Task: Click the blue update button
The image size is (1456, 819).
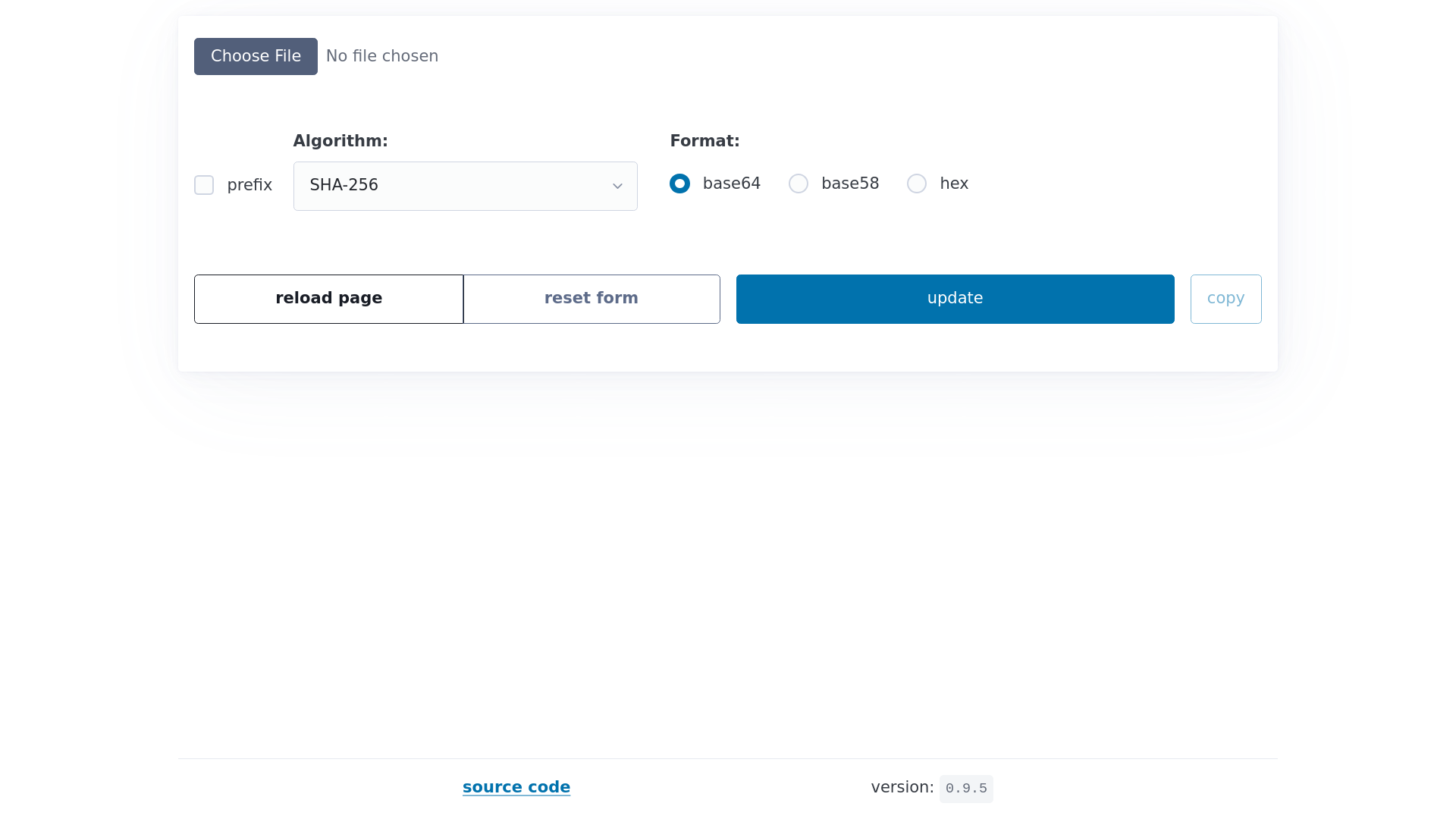Action: pos(955,299)
